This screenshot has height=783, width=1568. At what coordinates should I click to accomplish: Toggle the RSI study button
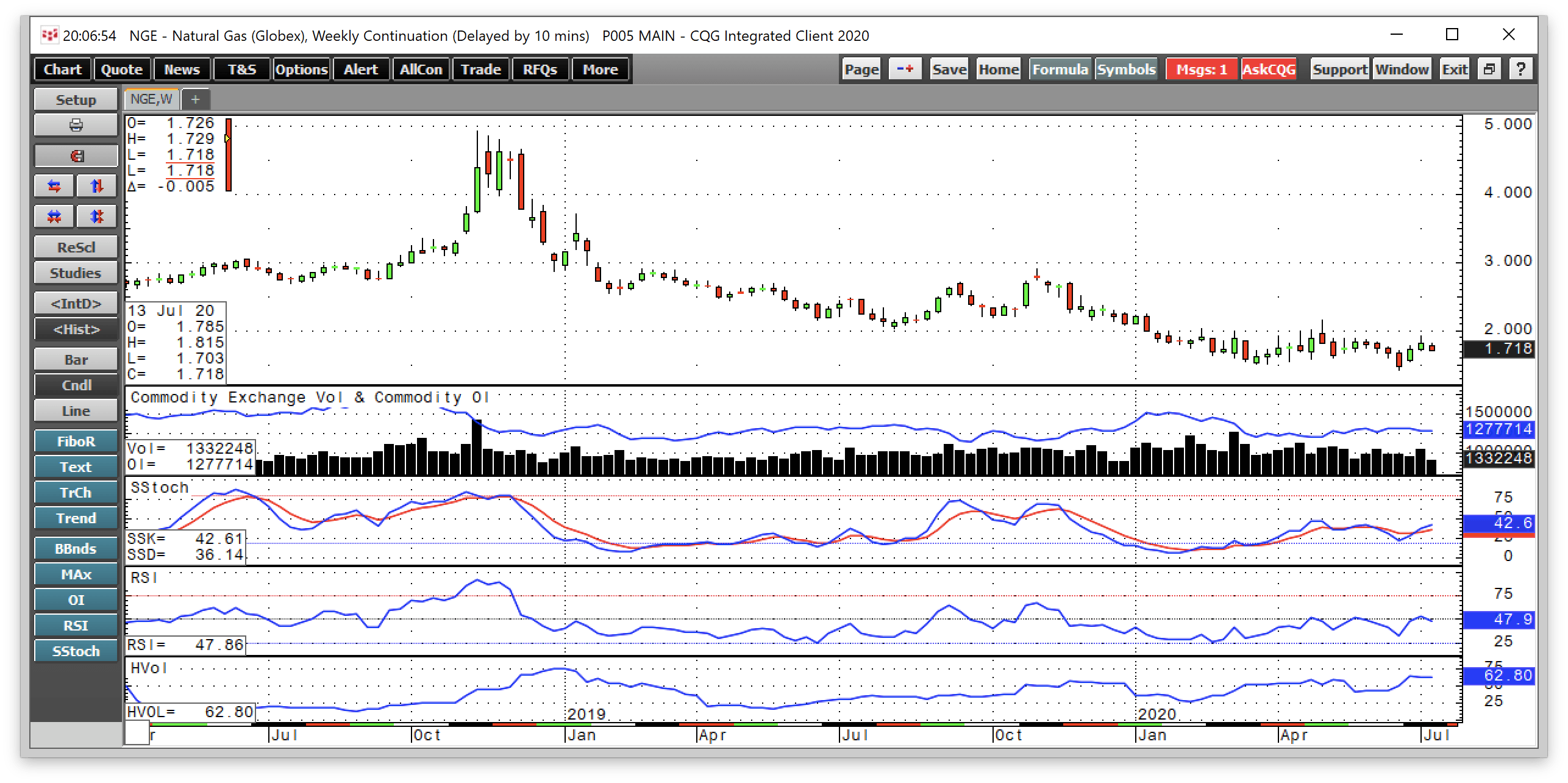pyautogui.click(x=76, y=625)
